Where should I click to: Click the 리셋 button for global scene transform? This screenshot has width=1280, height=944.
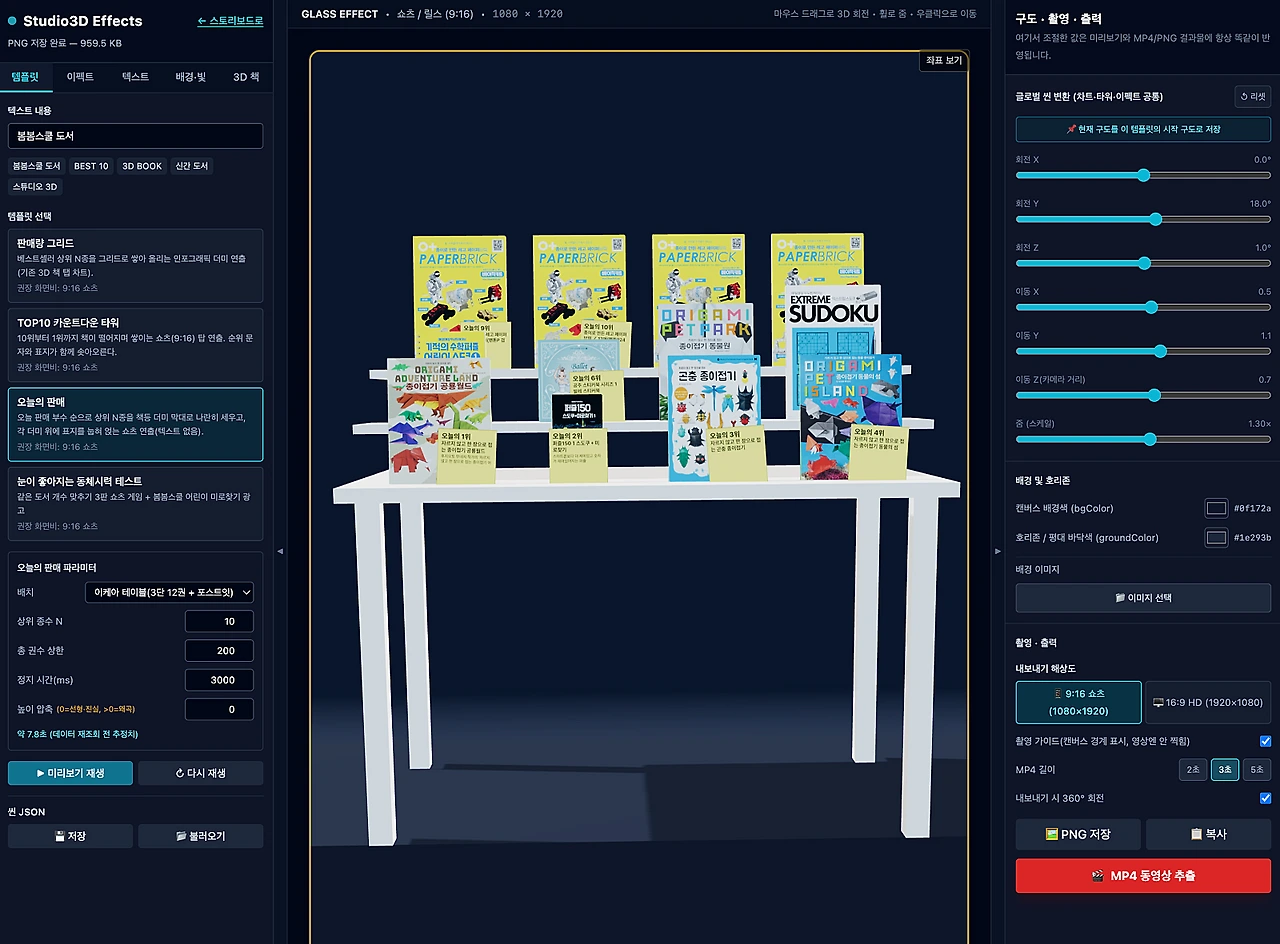coord(1253,97)
